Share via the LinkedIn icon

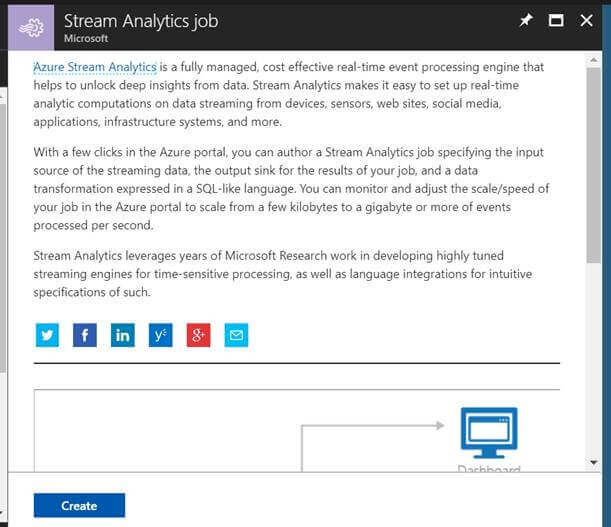123,335
